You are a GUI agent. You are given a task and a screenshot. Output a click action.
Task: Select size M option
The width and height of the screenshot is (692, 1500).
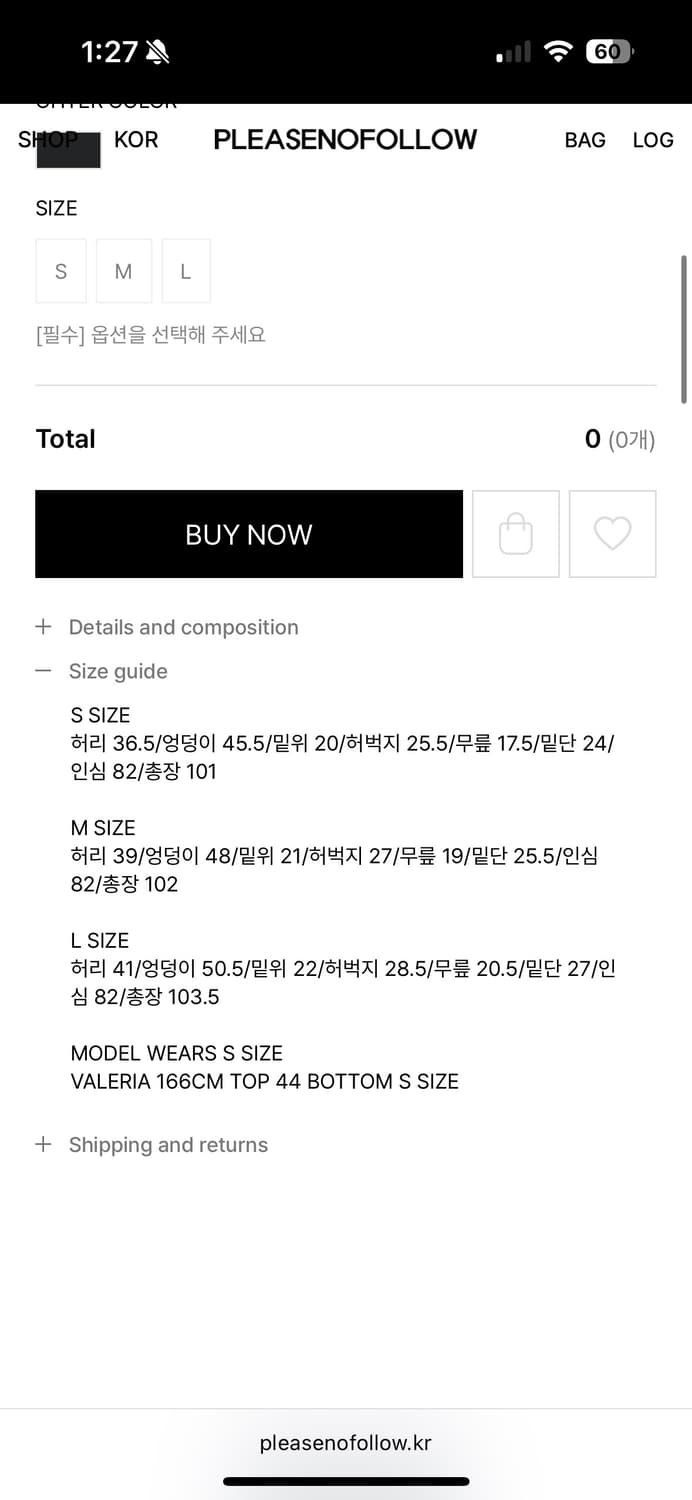123,270
